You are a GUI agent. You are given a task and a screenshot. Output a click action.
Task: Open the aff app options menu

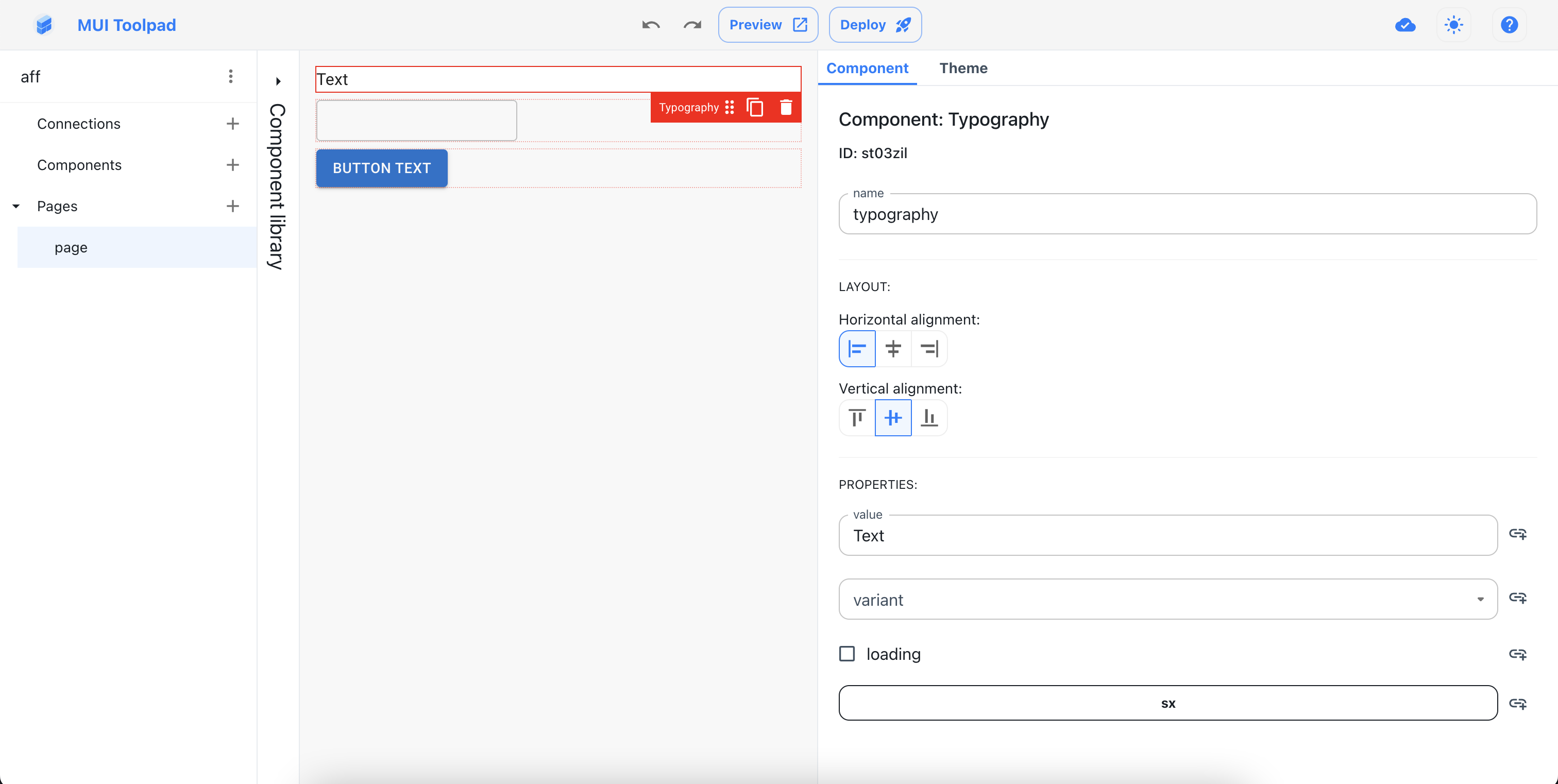click(230, 76)
